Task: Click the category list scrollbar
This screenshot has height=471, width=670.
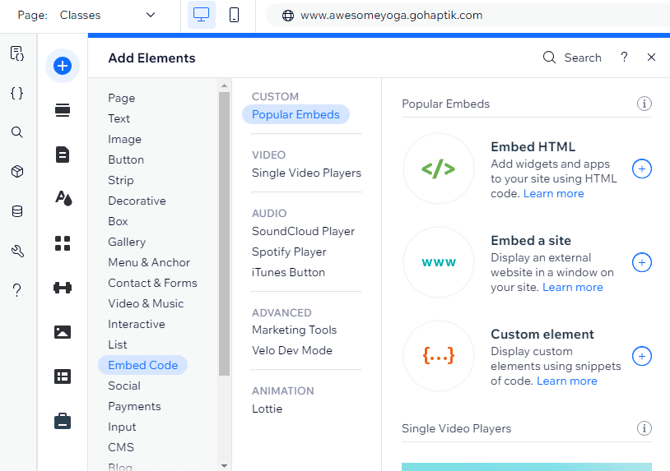Action: (x=224, y=230)
